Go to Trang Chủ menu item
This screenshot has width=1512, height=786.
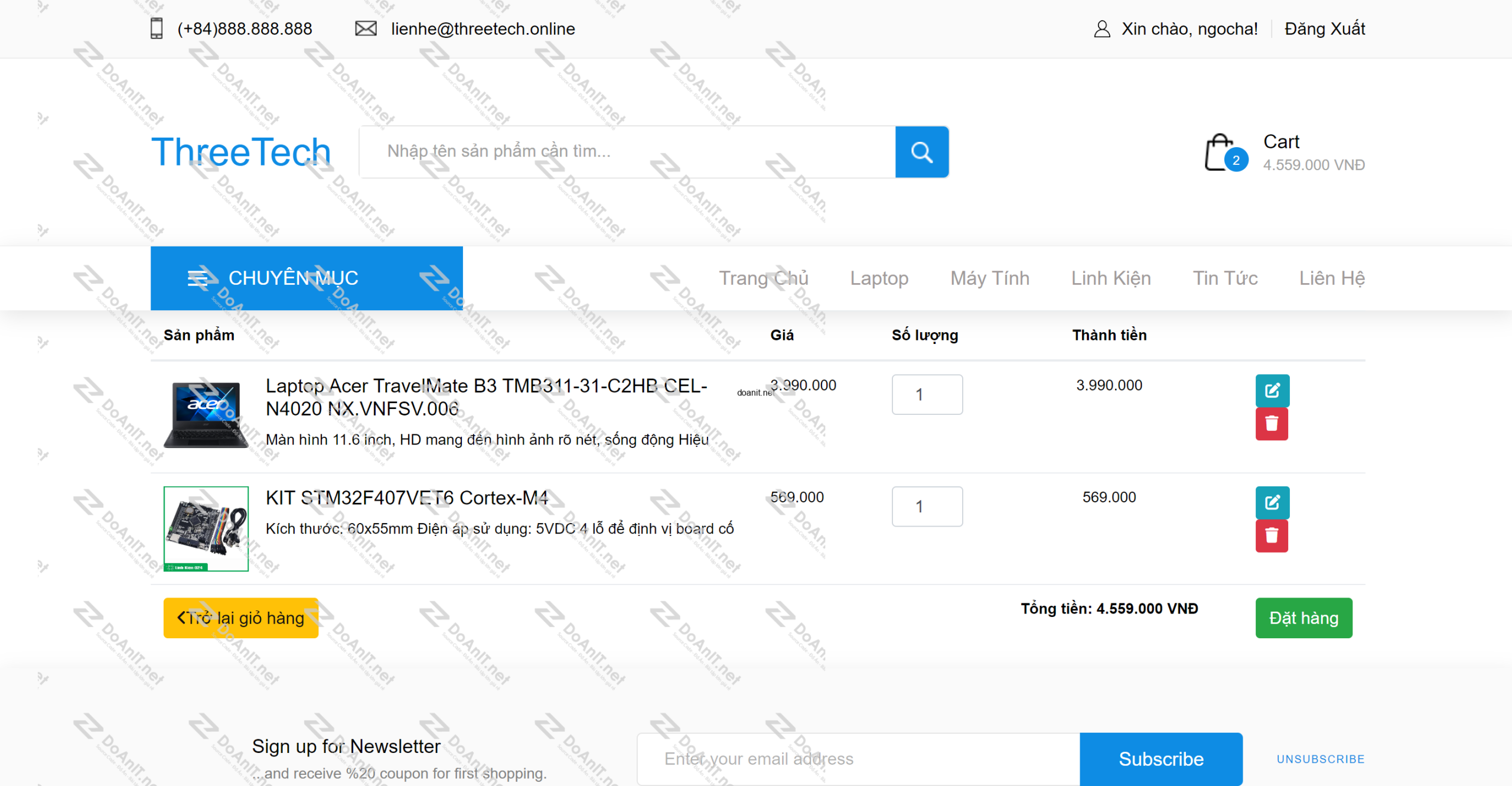(x=763, y=278)
